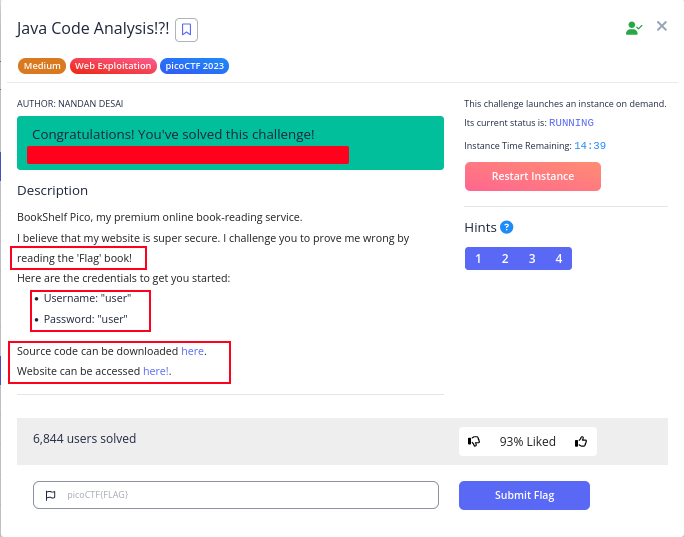Viewport: 684px width, 537px height.
Task: Unlock hint number 4
Action: (558, 259)
